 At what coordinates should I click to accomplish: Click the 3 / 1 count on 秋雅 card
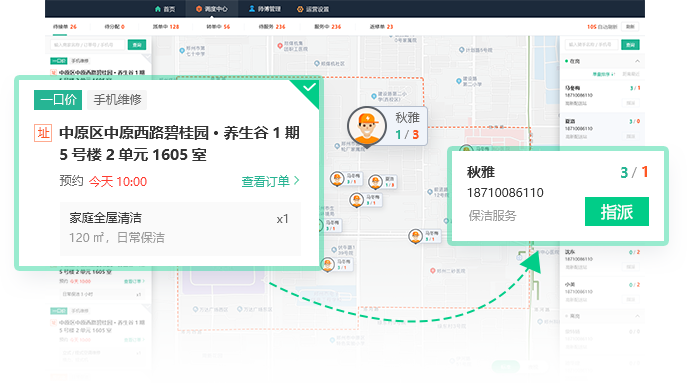pyautogui.click(x=634, y=172)
